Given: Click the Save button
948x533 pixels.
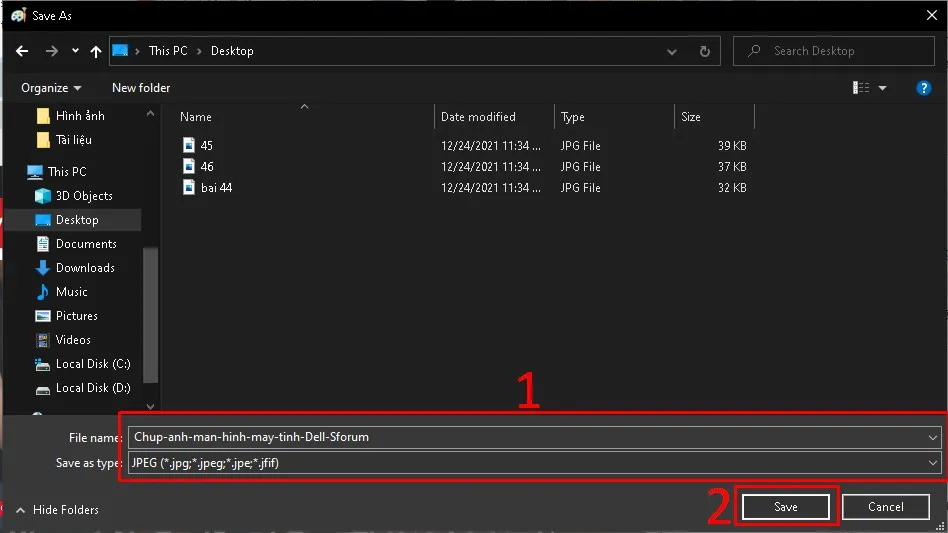Looking at the screenshot, I should click(785, 507).
